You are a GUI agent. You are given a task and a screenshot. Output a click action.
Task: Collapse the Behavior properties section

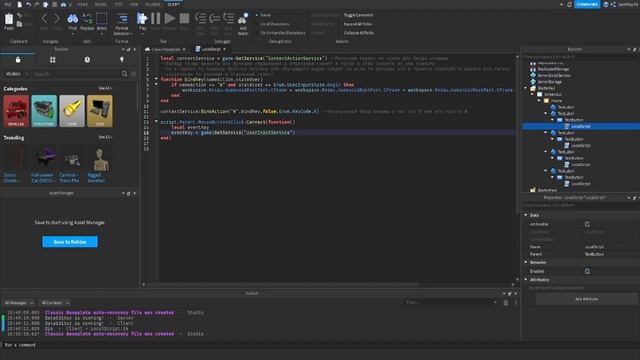tap(526, 262)
